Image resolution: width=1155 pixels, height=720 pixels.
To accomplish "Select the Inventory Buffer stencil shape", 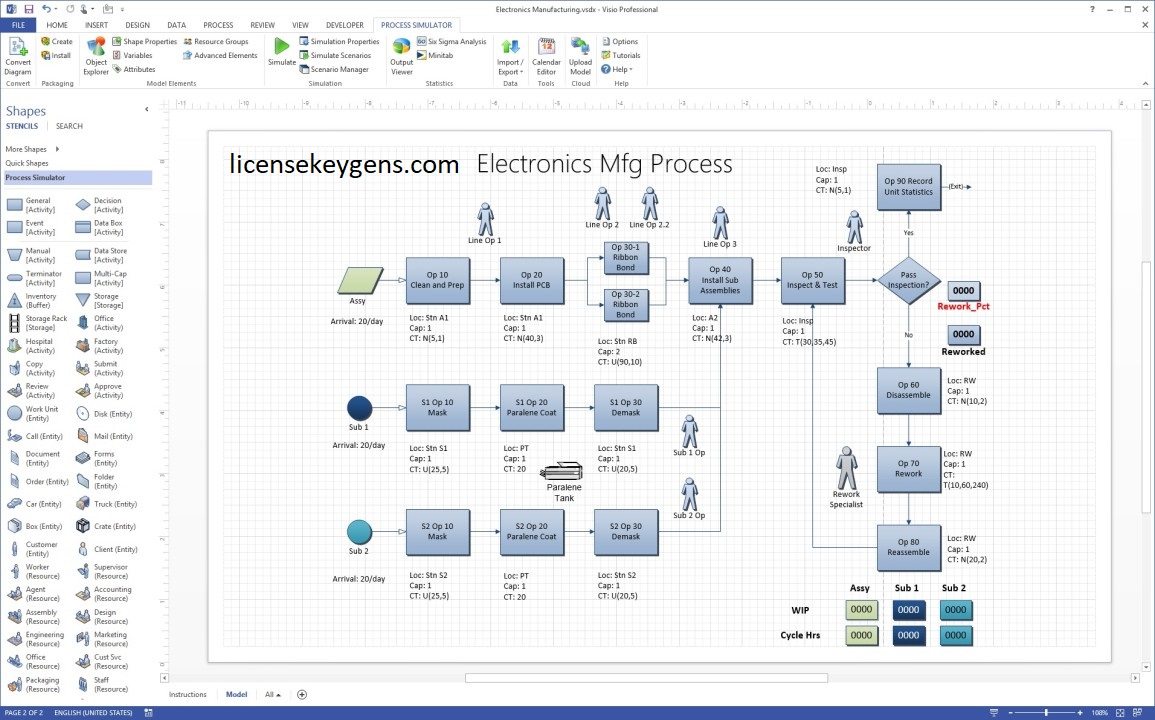I will (x=31, y=301).
